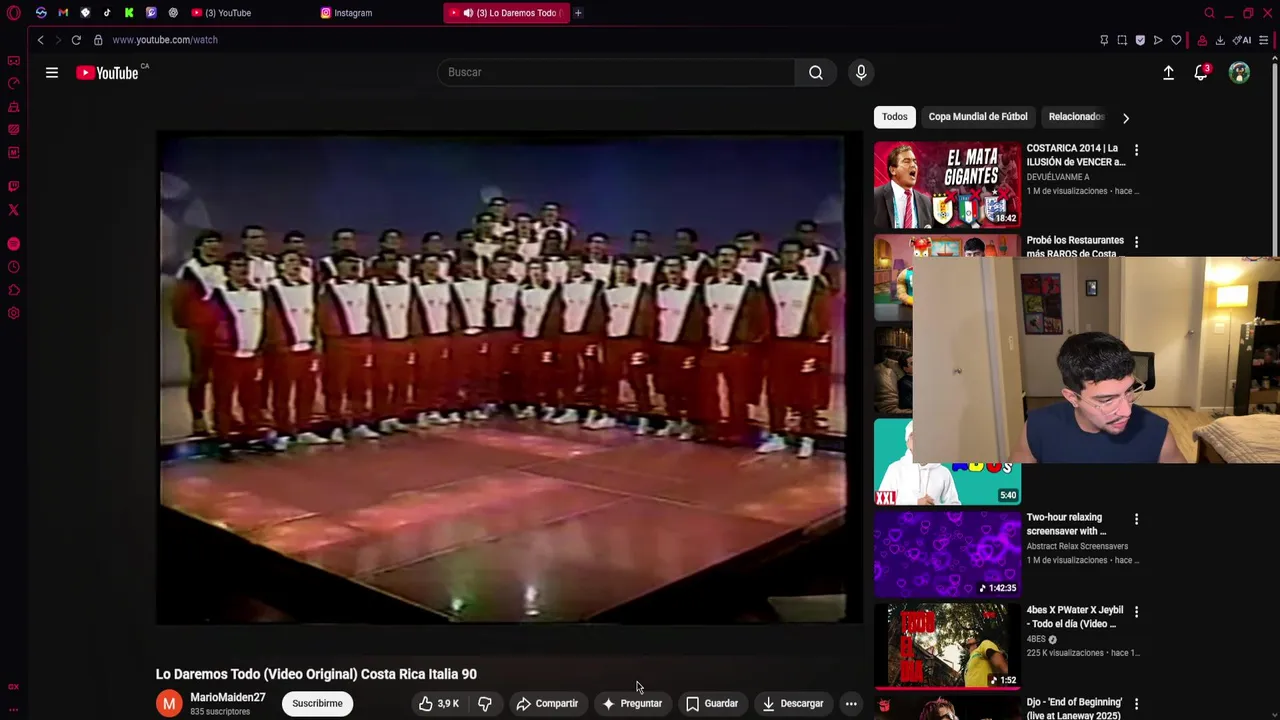1280x720 pixels.
Task: Click the www.youtube.com/watch address bar
Action: tap(165, 40)
